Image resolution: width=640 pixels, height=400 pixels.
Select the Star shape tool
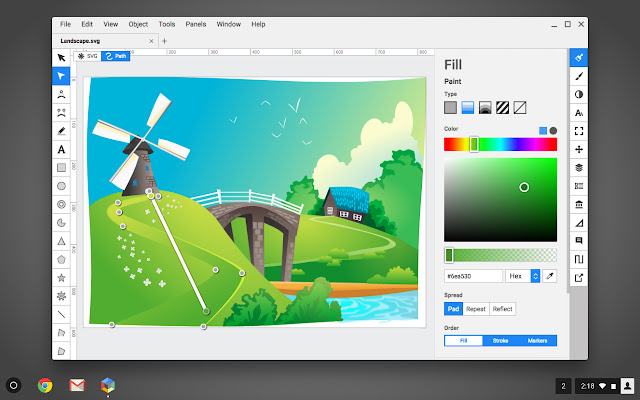[x=61, y=278]
